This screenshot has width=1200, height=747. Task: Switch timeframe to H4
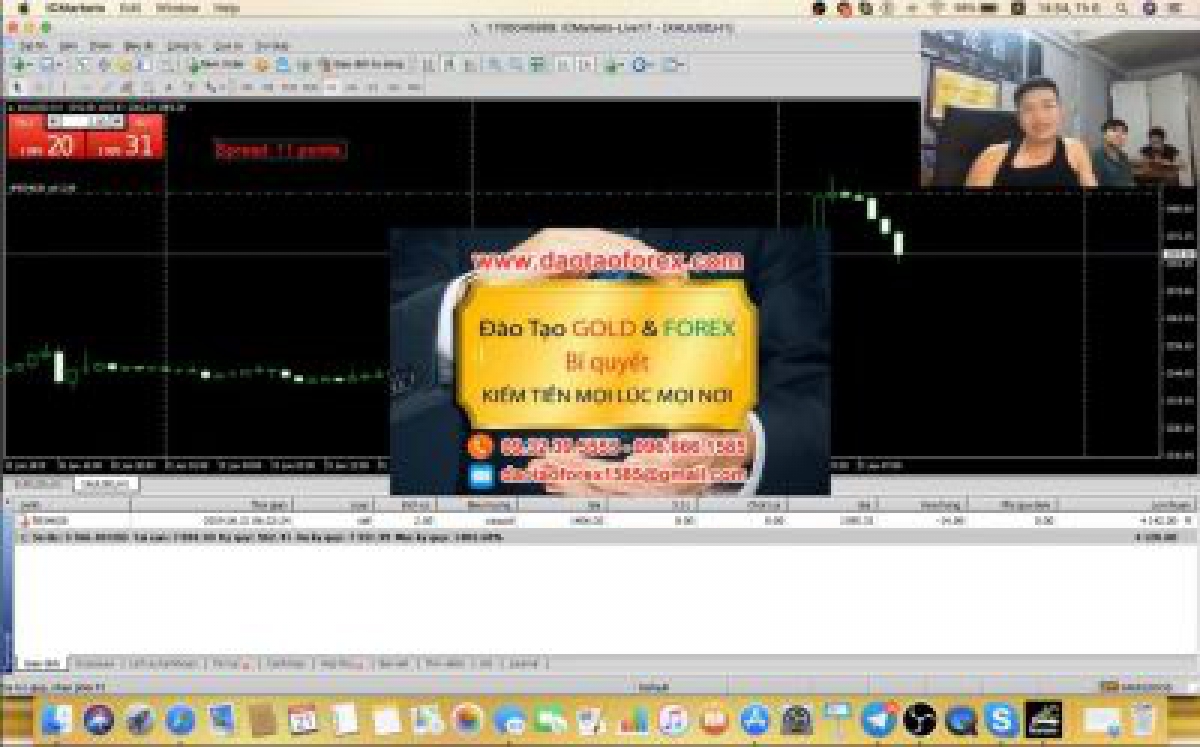[x=351, y=87]
